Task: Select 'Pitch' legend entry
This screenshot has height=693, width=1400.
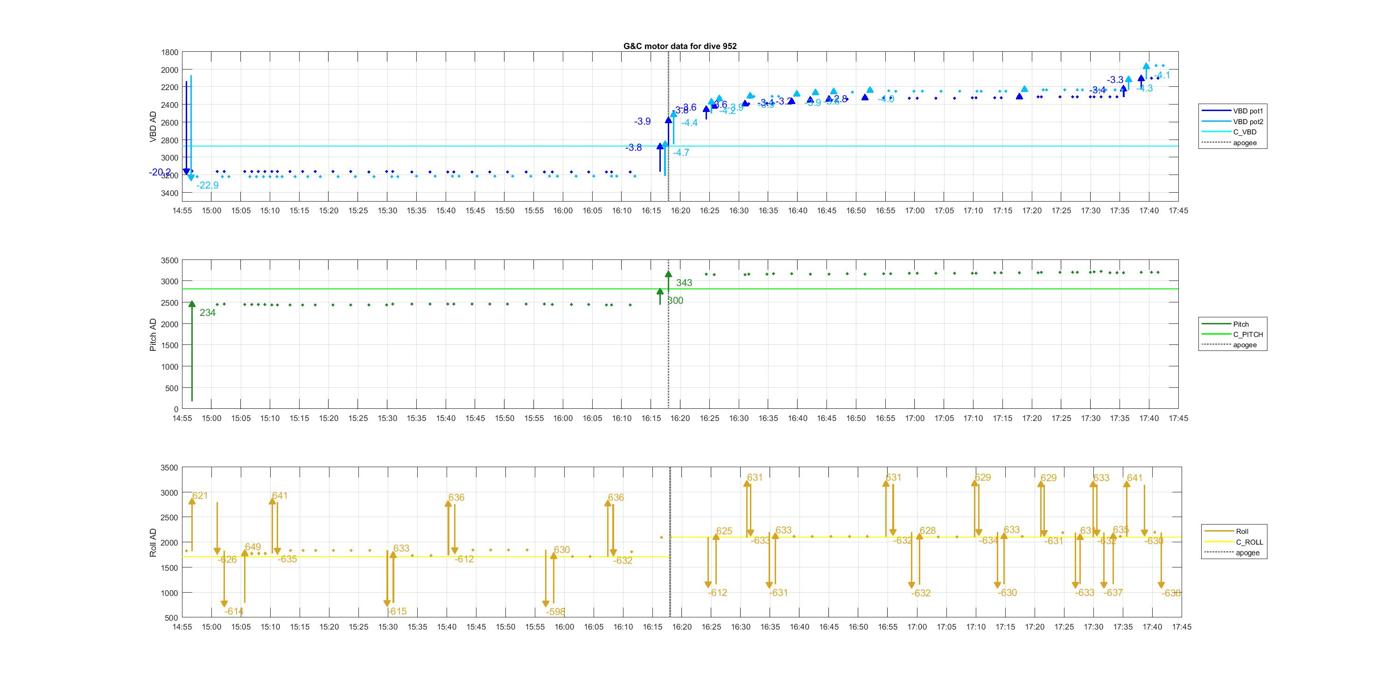Action: click(x=1241, y=324)
